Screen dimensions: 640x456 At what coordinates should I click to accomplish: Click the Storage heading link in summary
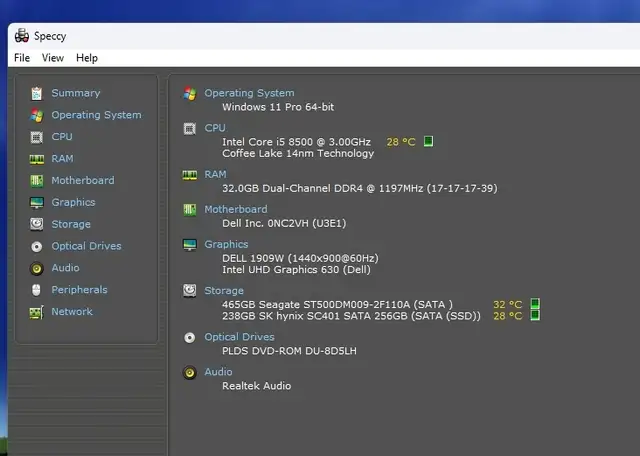[224, 290]
